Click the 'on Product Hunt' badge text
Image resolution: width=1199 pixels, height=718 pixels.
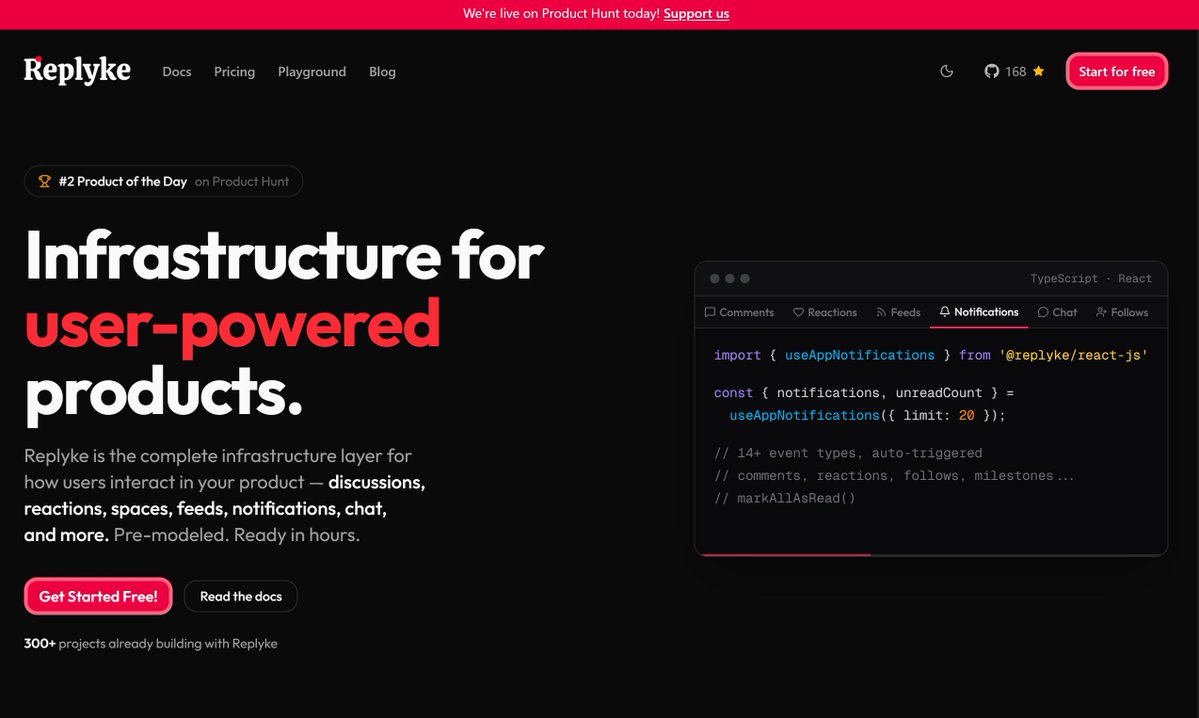pos(242,181)
